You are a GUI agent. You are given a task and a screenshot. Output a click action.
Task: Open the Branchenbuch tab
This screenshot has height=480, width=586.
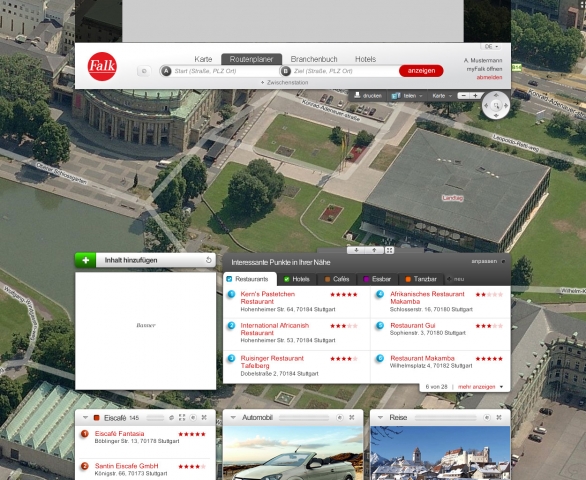[x=314, y=59]
